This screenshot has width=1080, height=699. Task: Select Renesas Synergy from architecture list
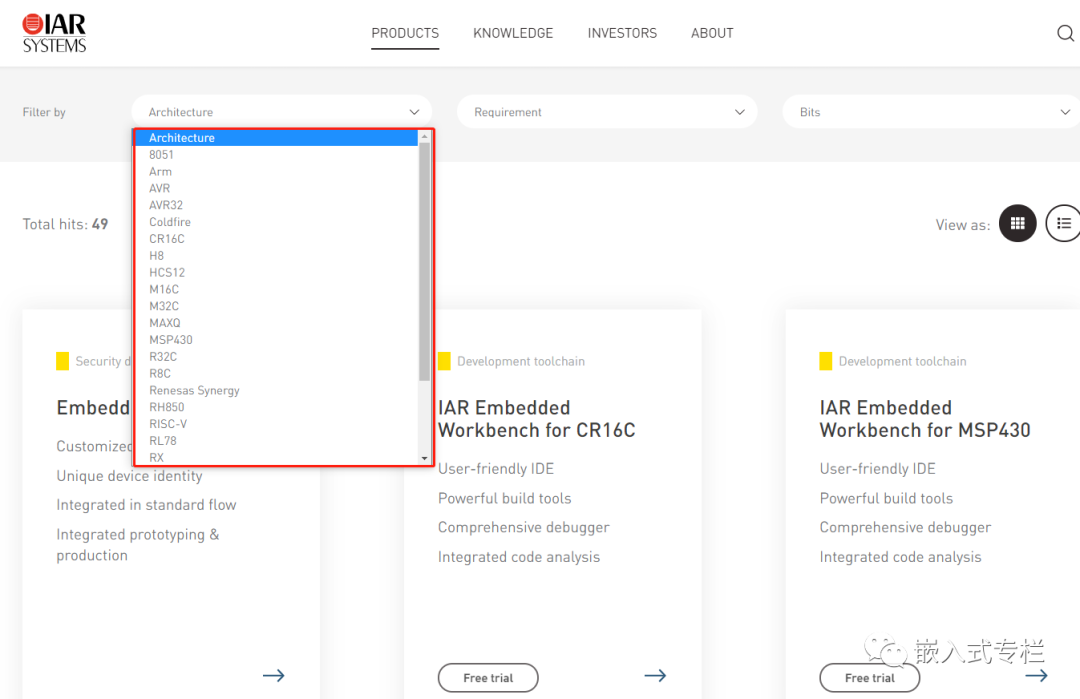276,390
